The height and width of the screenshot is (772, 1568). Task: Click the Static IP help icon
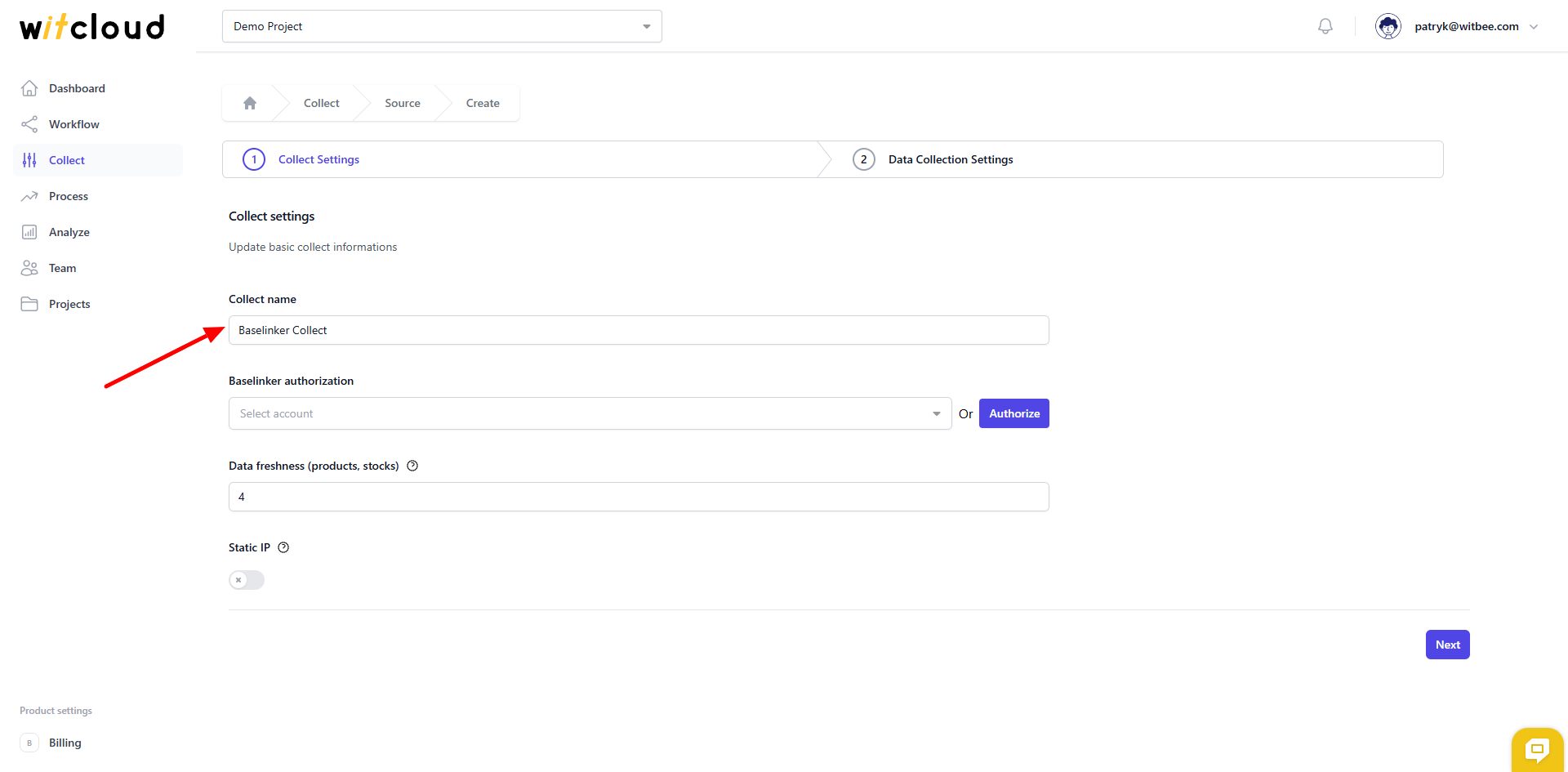pyautogui.click(x=283, y=547)
